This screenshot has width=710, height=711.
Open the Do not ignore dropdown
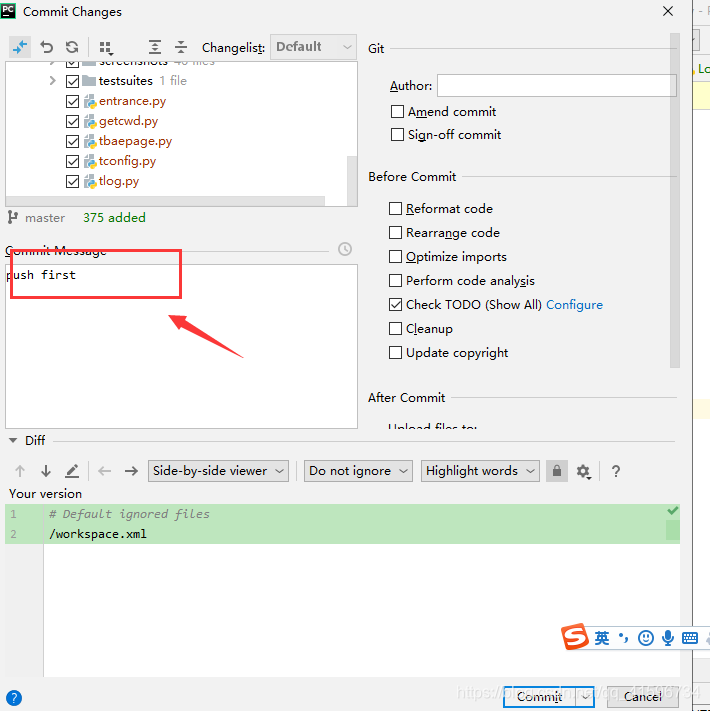pyautogui.click(x=358, y=471)
